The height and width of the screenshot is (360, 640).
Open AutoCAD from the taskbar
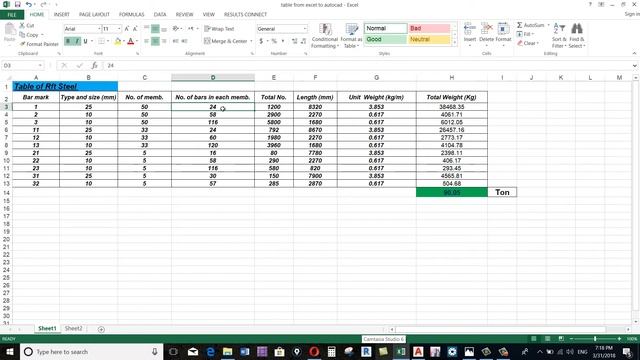pos(418,351)
